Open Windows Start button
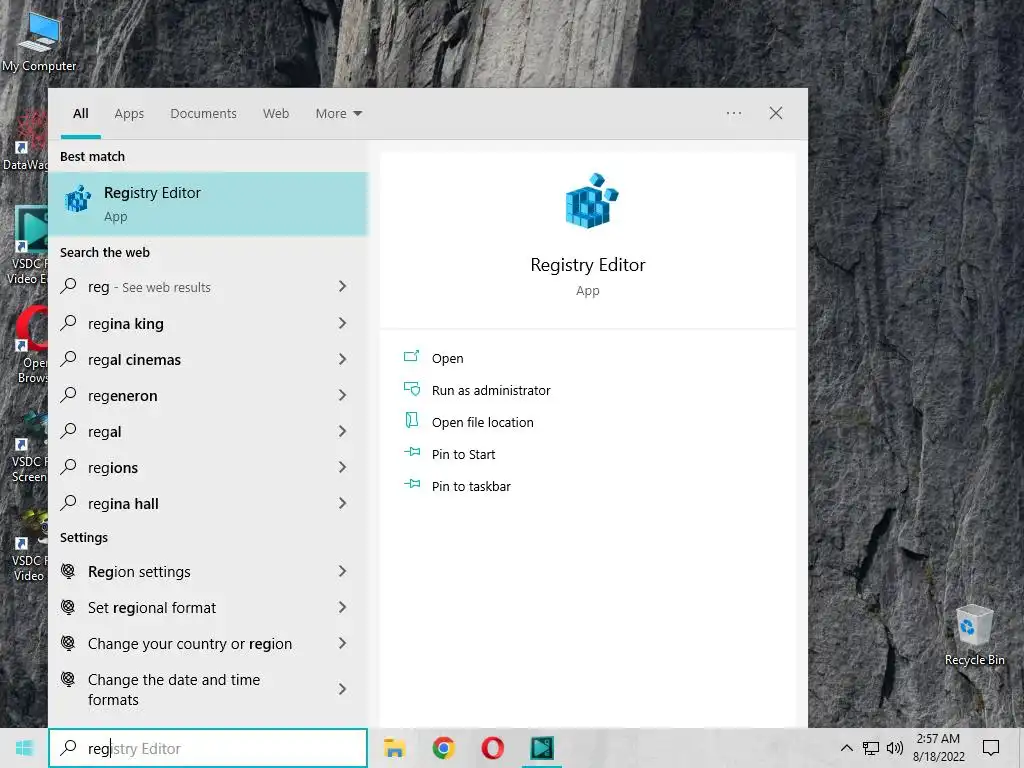1024x768 pixels. (x=24, y=748)
